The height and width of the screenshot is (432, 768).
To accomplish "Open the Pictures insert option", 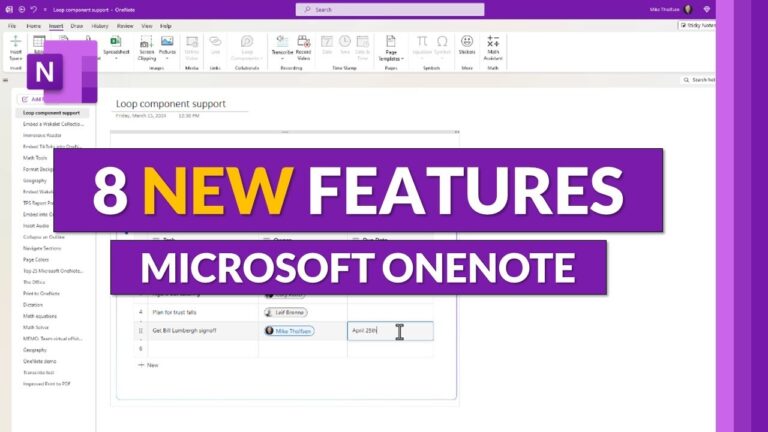I will pos(167,48).
